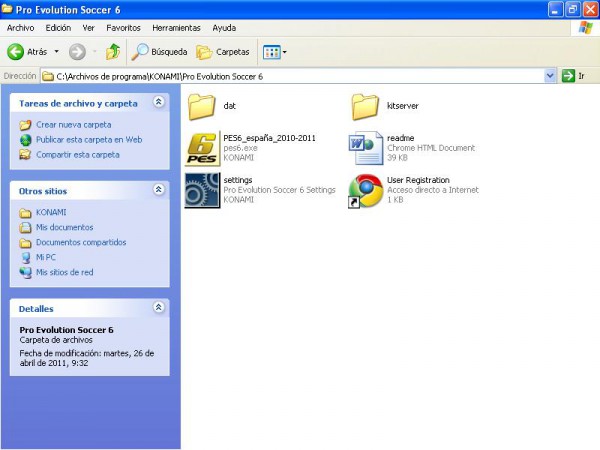Open the Atrás history dropdown arrow

[x=57, y=51]
